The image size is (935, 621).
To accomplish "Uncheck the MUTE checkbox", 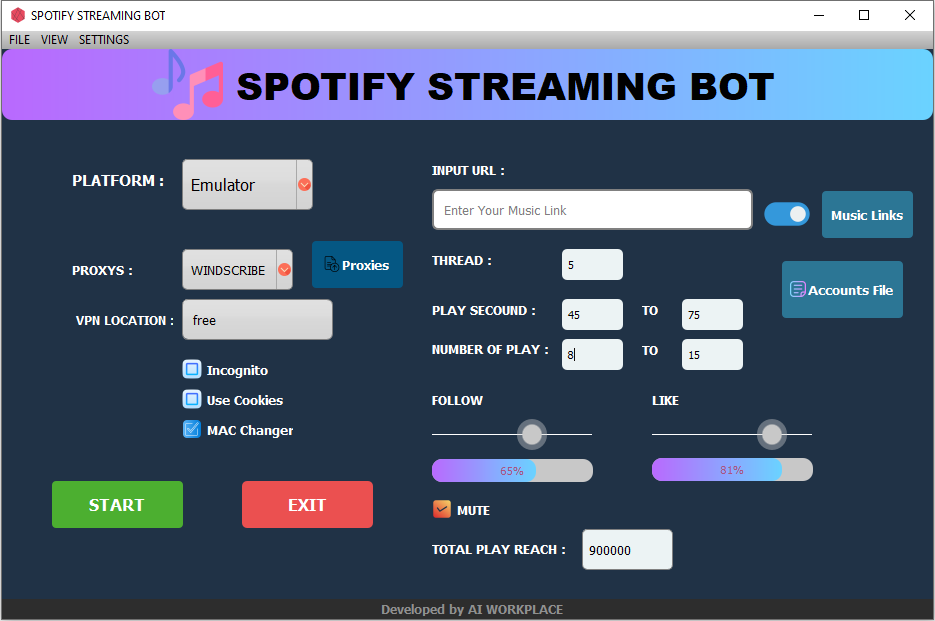I will (x=442, y=509).
